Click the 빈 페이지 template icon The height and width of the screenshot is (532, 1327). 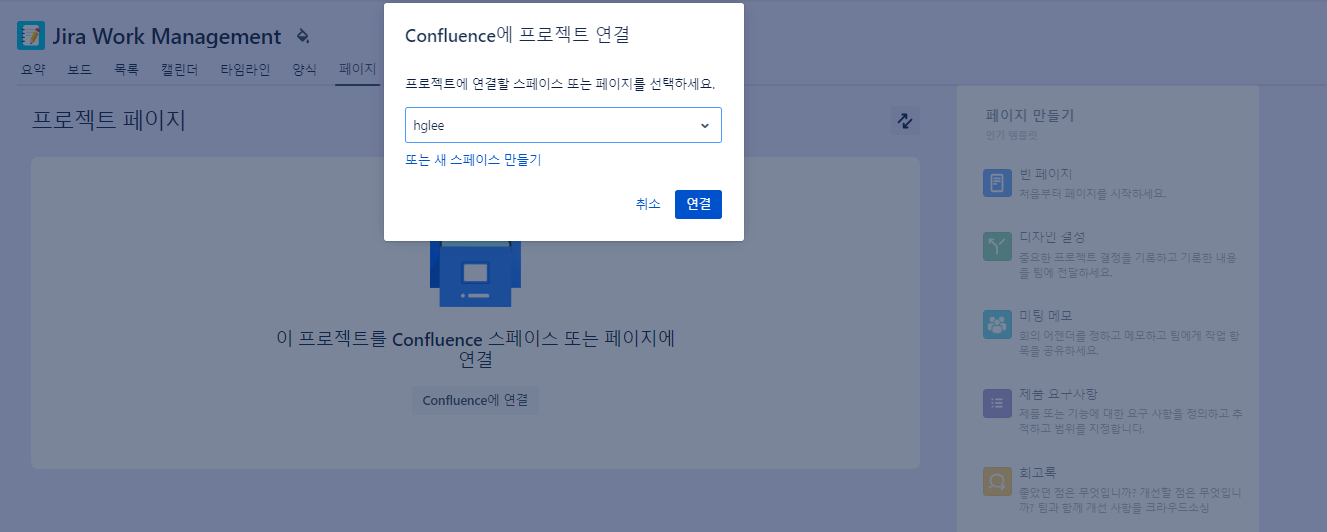(x=997, y=183)
